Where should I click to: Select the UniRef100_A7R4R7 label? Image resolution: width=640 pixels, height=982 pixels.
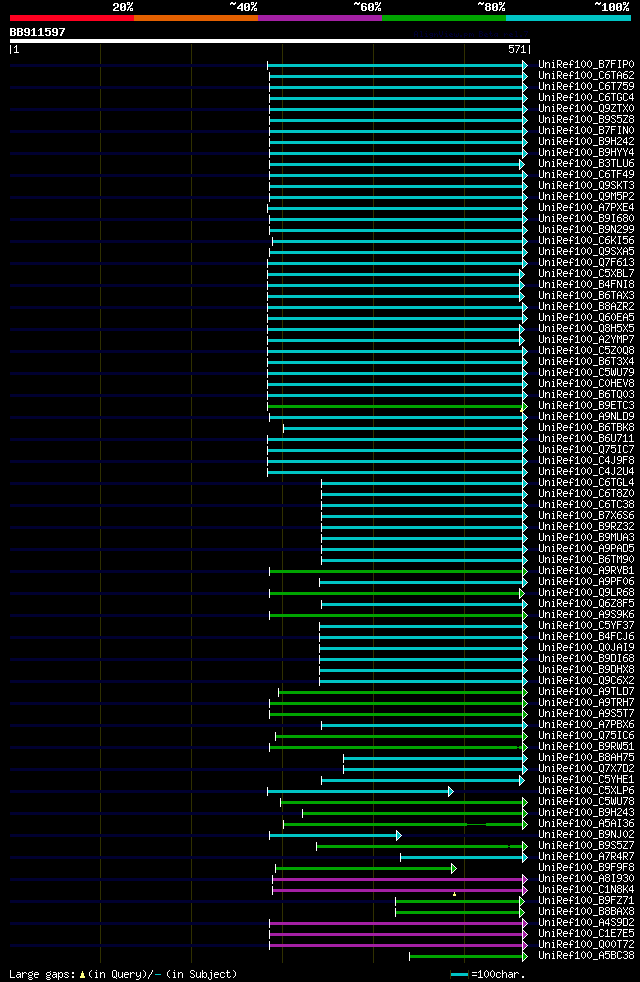click(x=586, y=856)
